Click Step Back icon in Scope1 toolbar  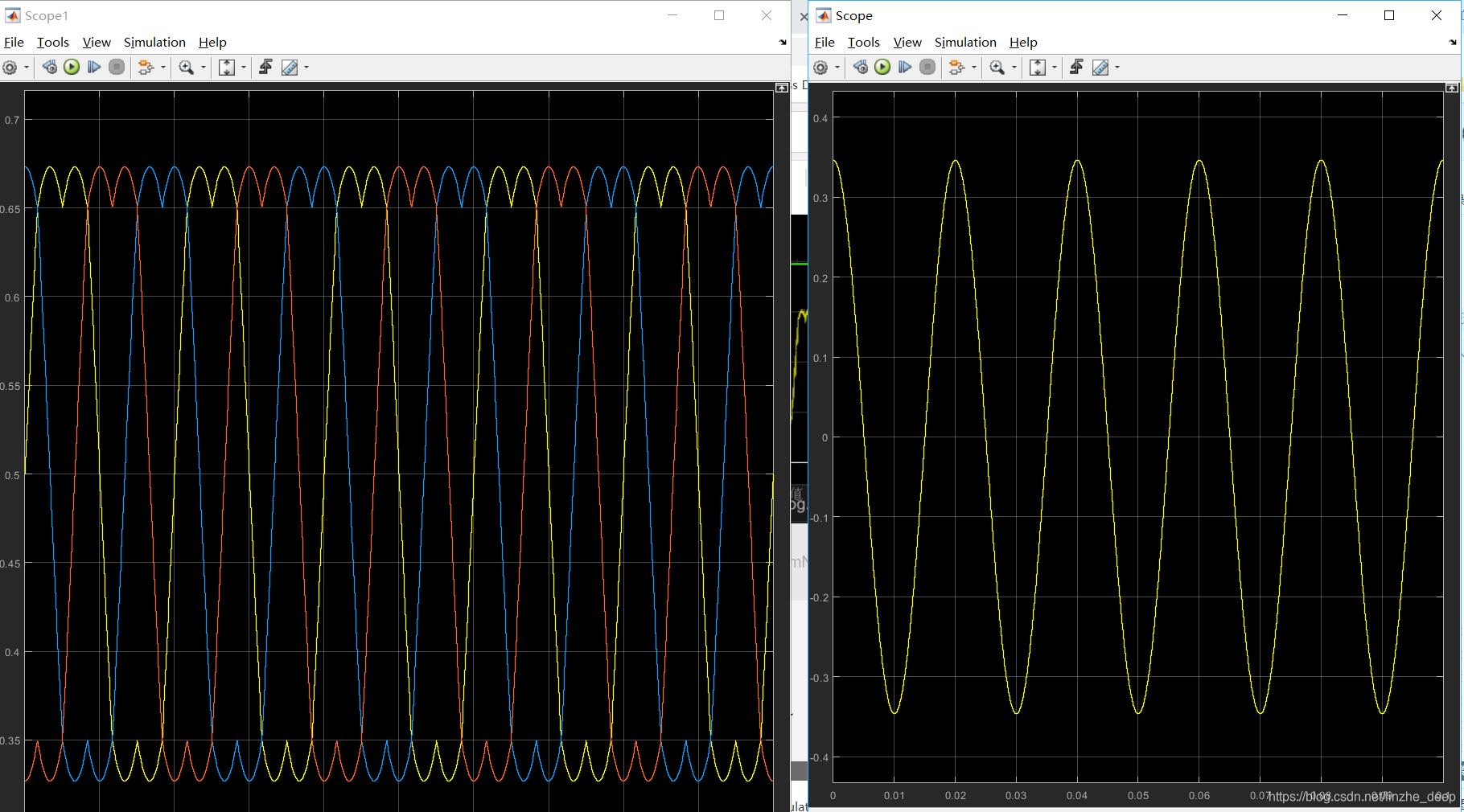(50, 68)
